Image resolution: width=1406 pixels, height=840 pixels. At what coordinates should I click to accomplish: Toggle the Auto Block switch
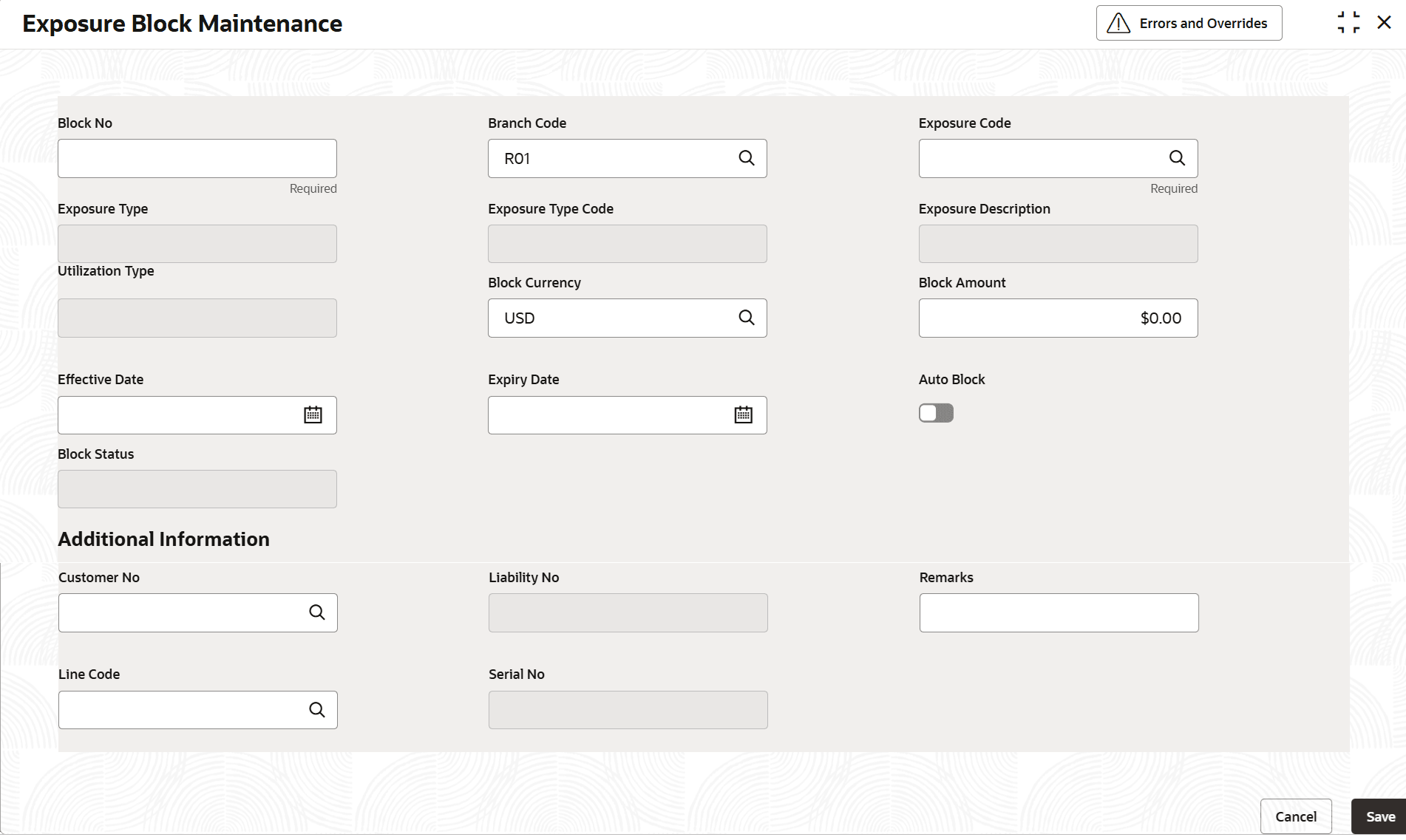pyautogui.click(x=936, y=413)
